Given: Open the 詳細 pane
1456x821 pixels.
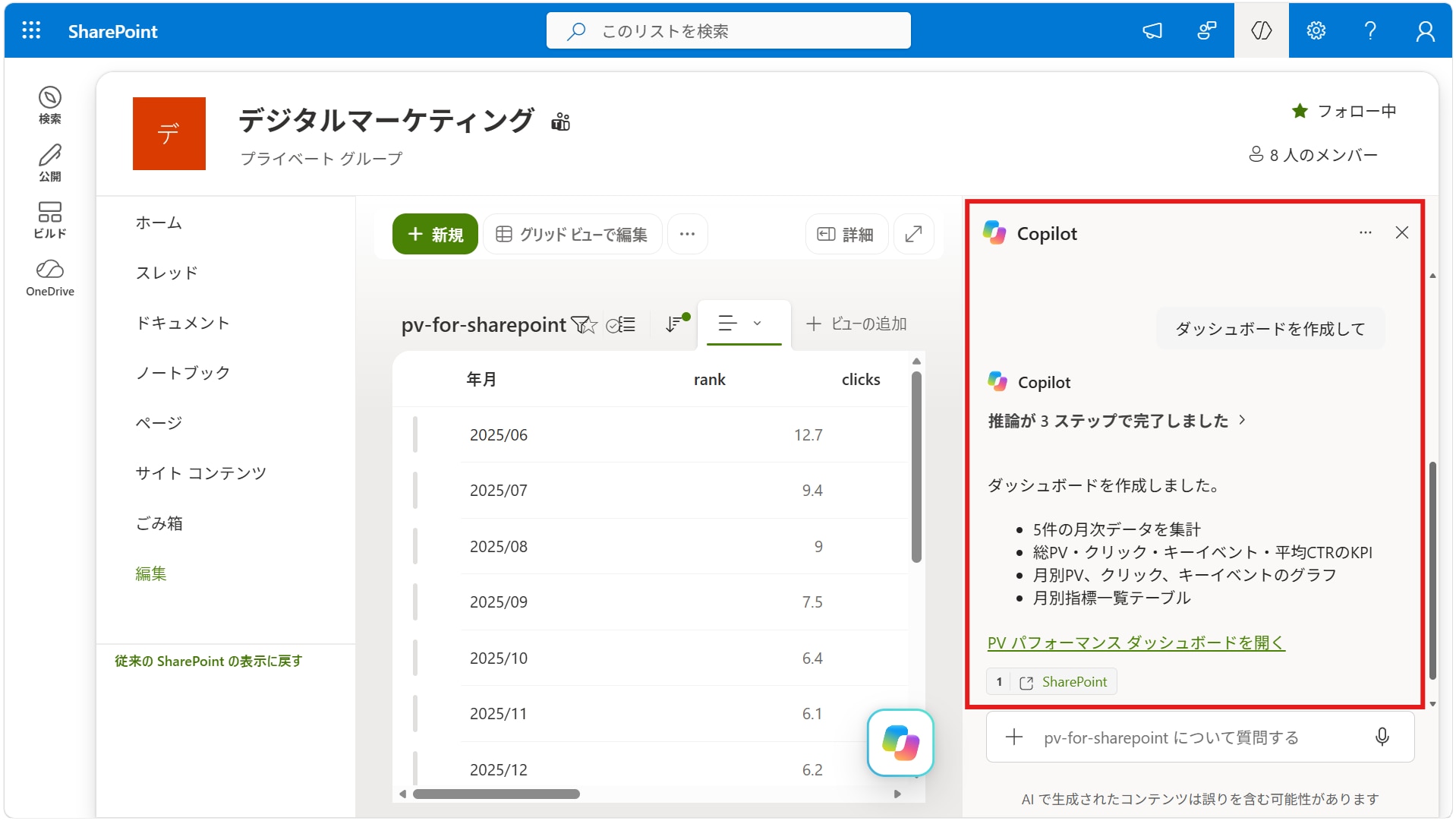Looking at the screenshot, I should click(x=846, y=234).
